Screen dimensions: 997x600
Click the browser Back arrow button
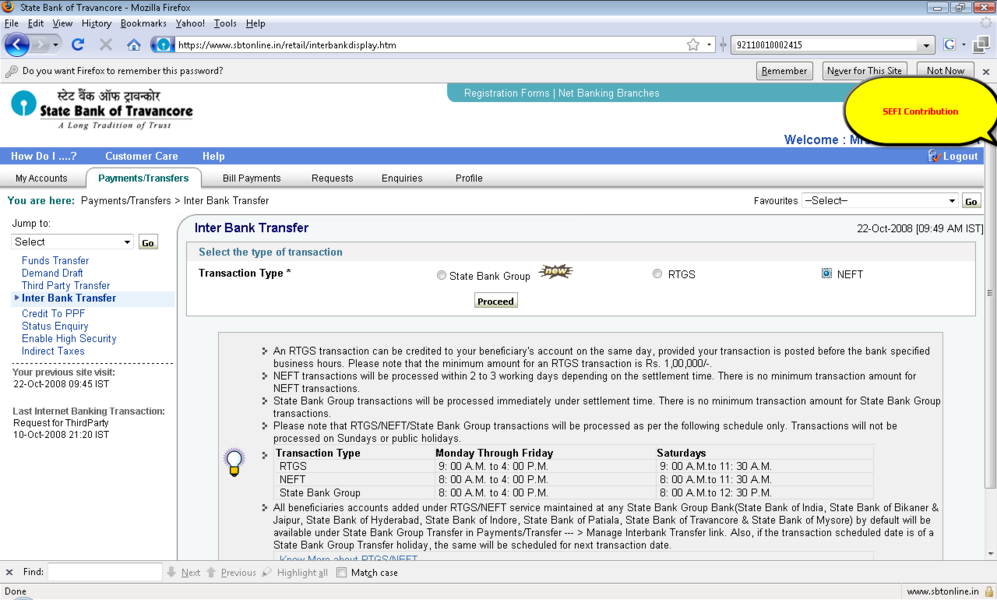click(17, 45)
